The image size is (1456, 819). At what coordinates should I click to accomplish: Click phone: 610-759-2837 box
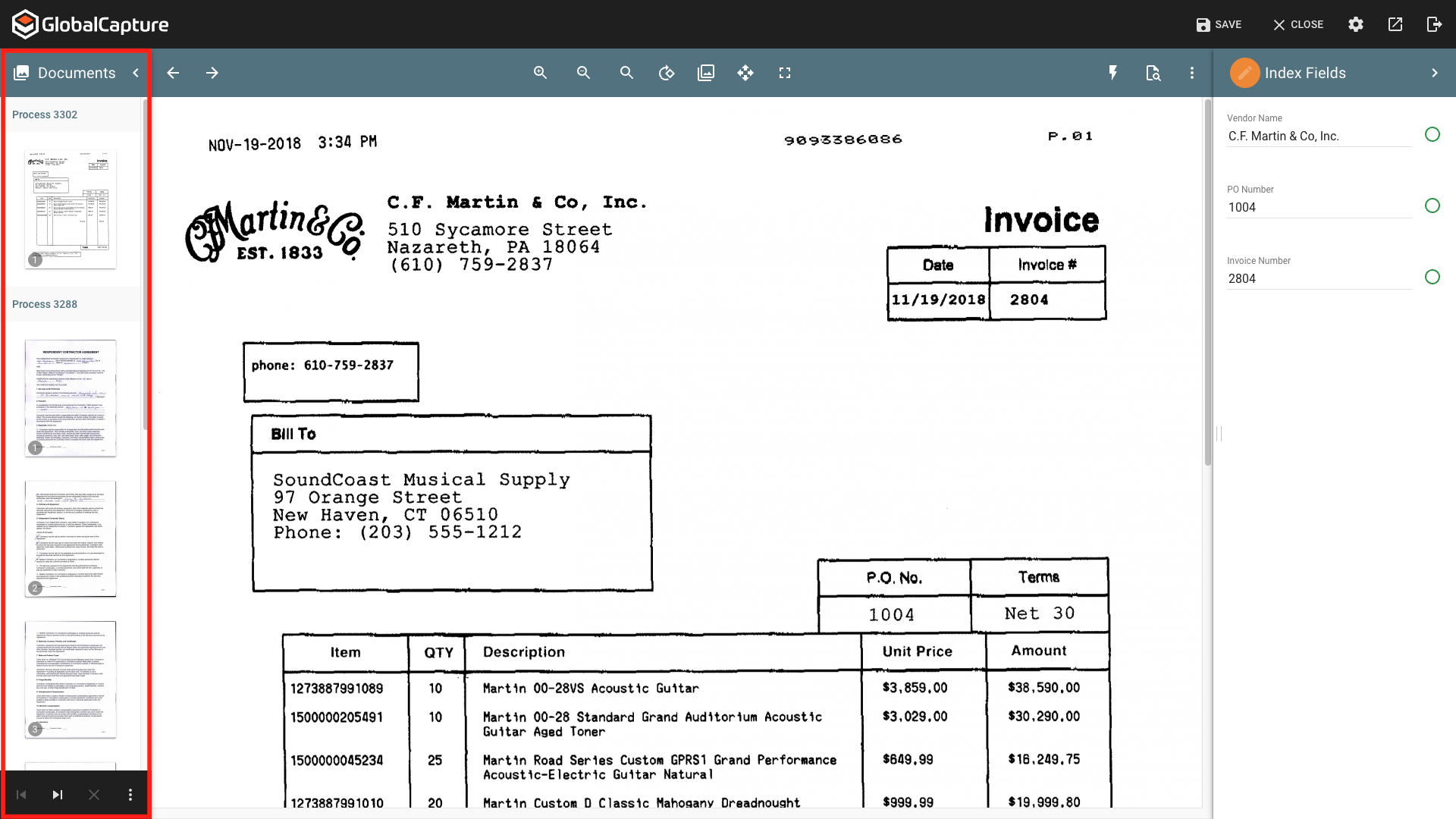tap(331, 372)
